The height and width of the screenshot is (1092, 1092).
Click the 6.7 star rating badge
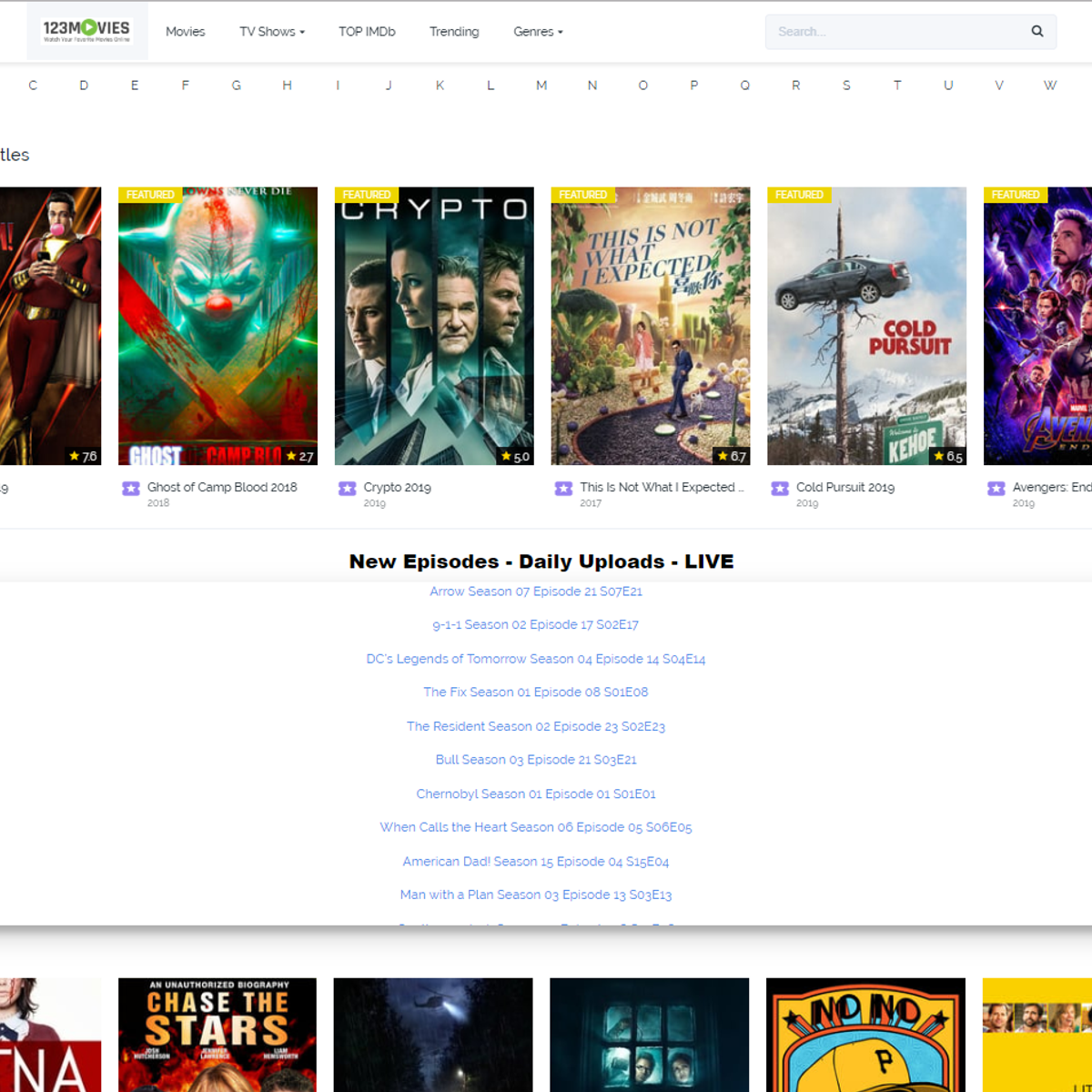(x=732, y=456)
